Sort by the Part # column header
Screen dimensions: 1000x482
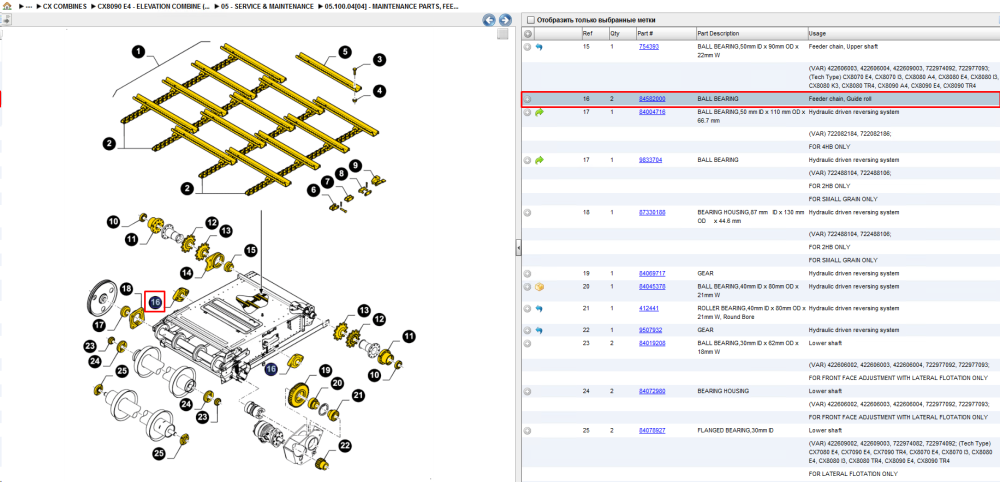(665, 33)
